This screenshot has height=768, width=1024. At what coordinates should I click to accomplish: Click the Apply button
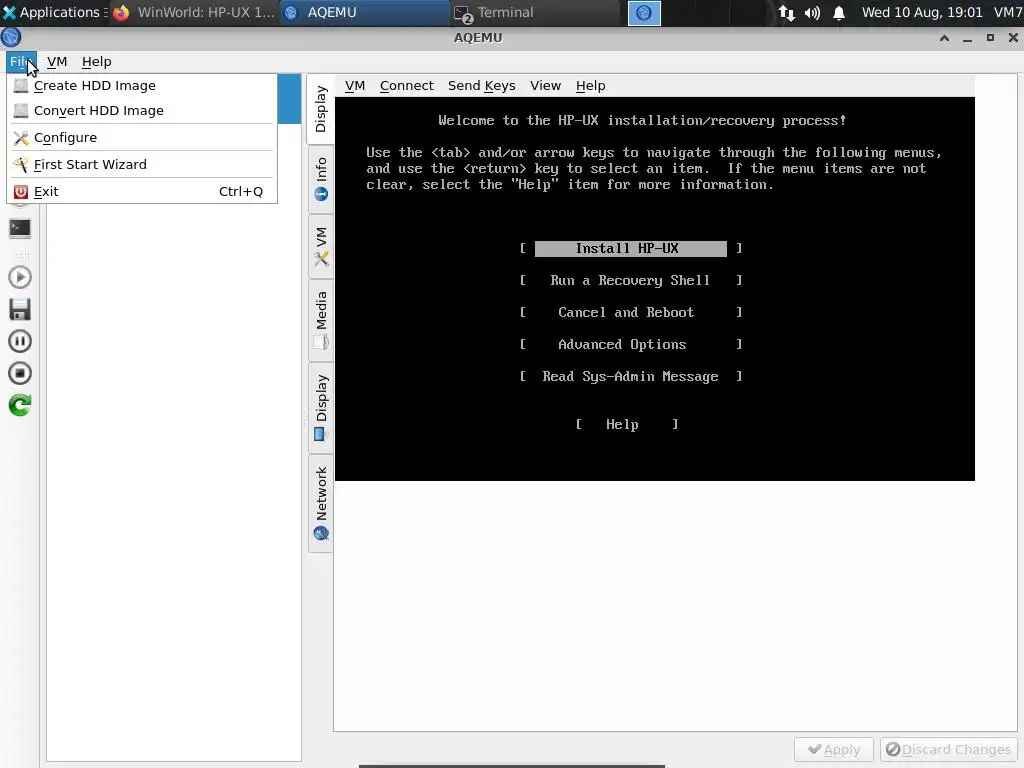pyautogui.click(x=833, y=750)
